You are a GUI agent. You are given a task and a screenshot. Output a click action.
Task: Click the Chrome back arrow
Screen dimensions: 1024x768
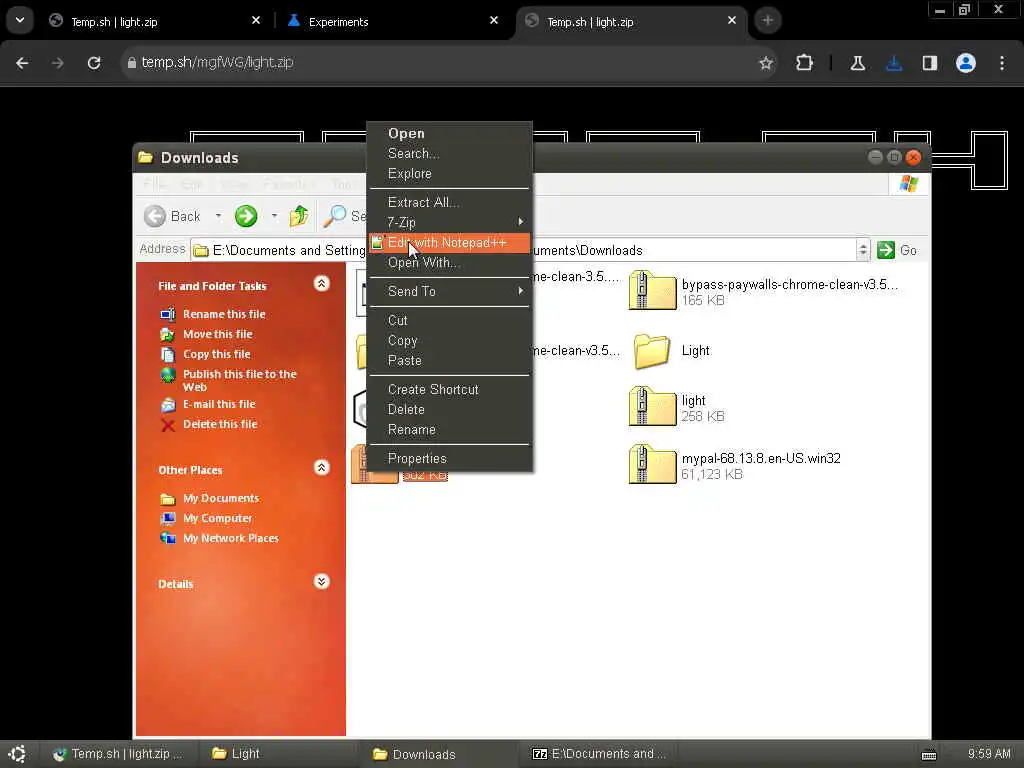[x=22, y=63]
